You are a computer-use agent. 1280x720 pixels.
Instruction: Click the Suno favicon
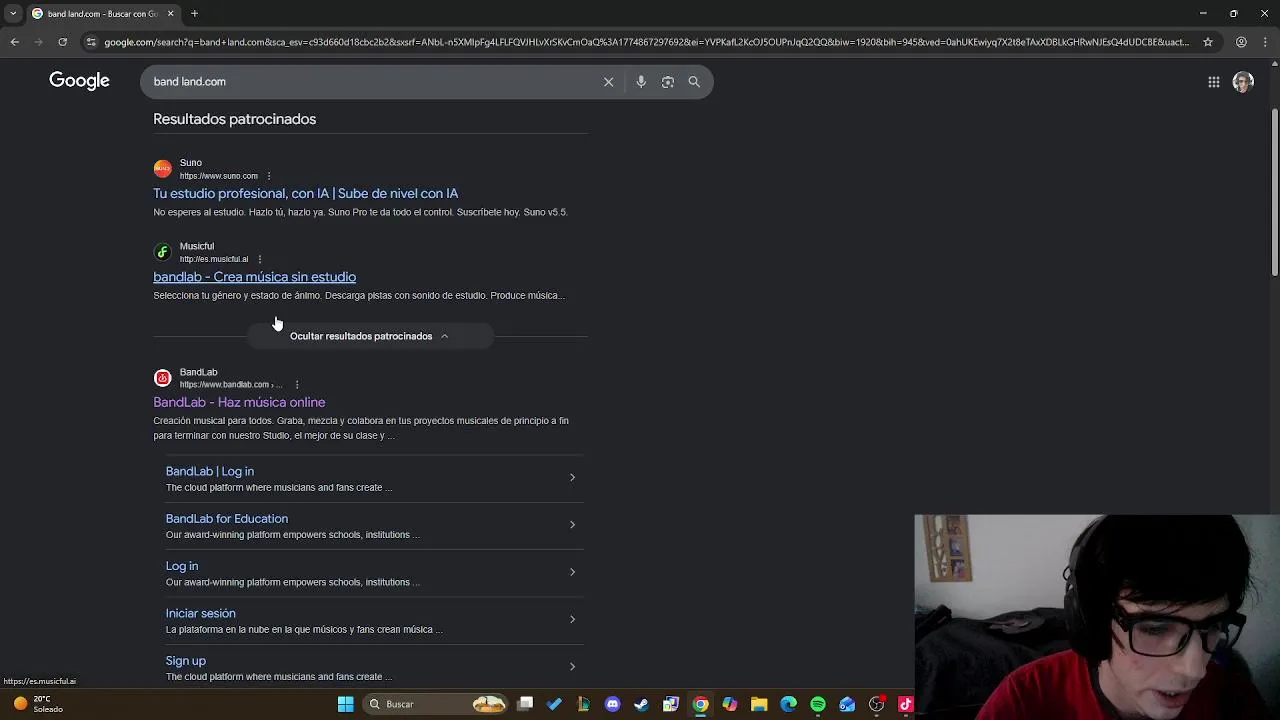point(162,169)
